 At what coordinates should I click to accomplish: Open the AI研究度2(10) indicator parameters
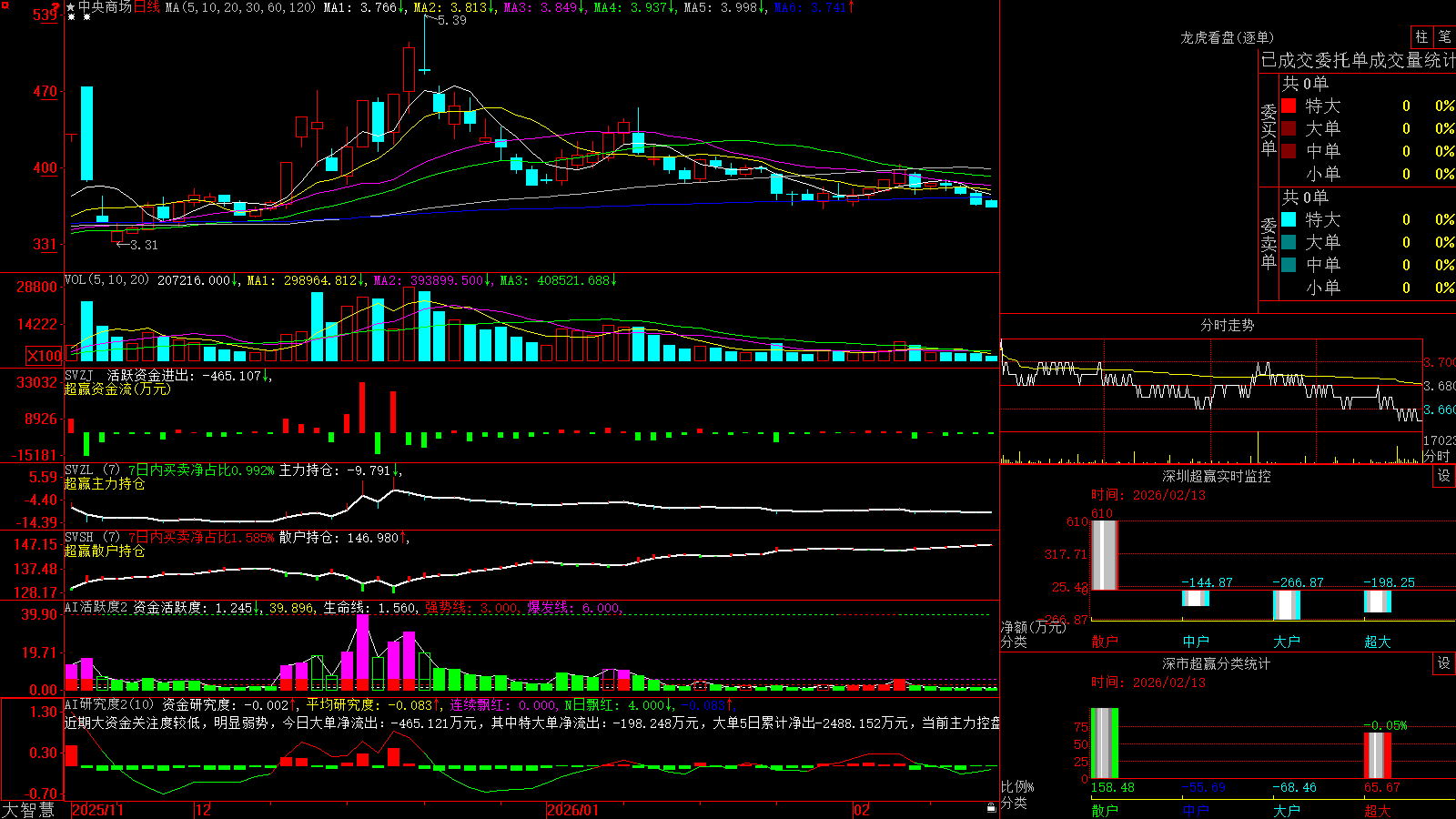110,704
